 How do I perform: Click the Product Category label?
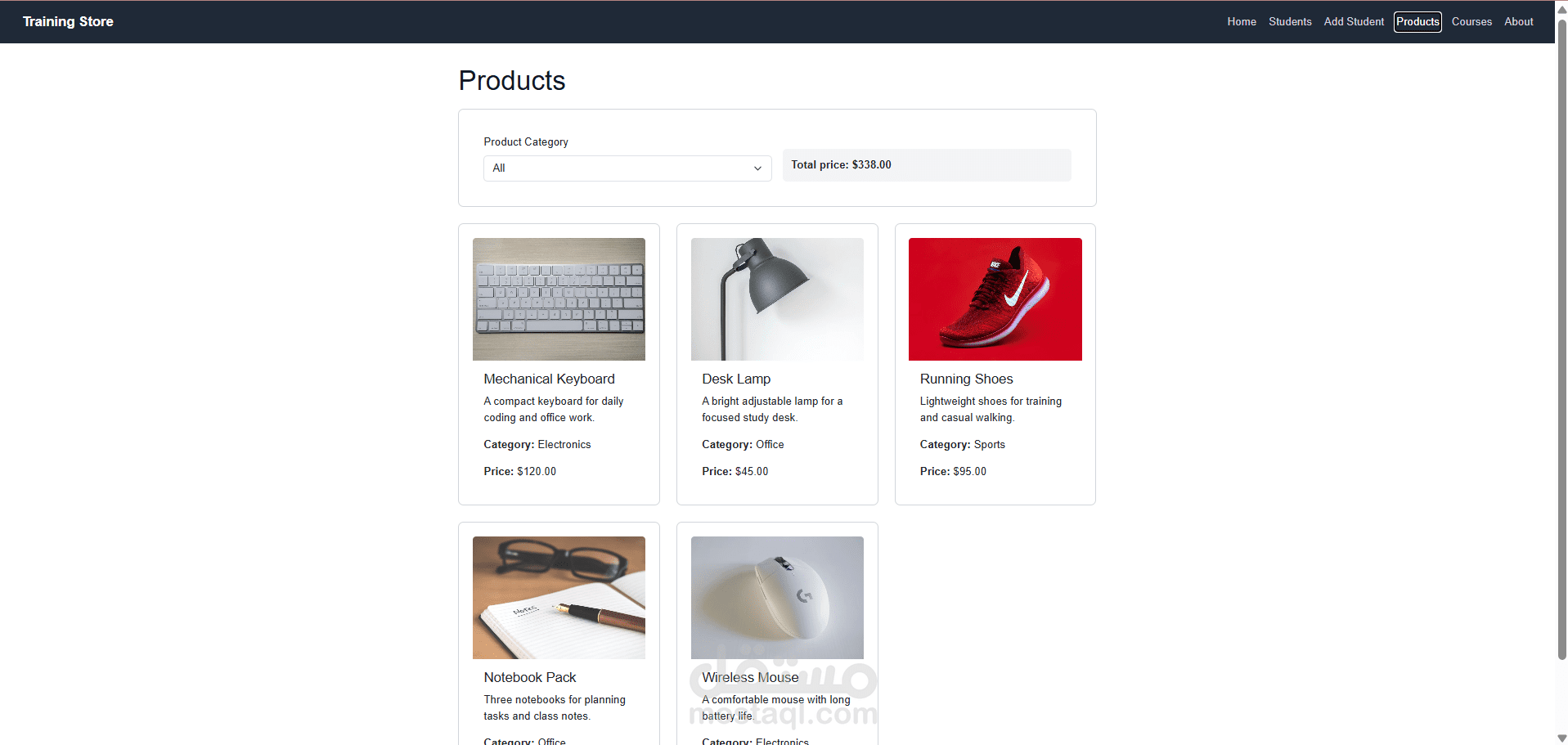pyautogui.click(x=526, y=141)
